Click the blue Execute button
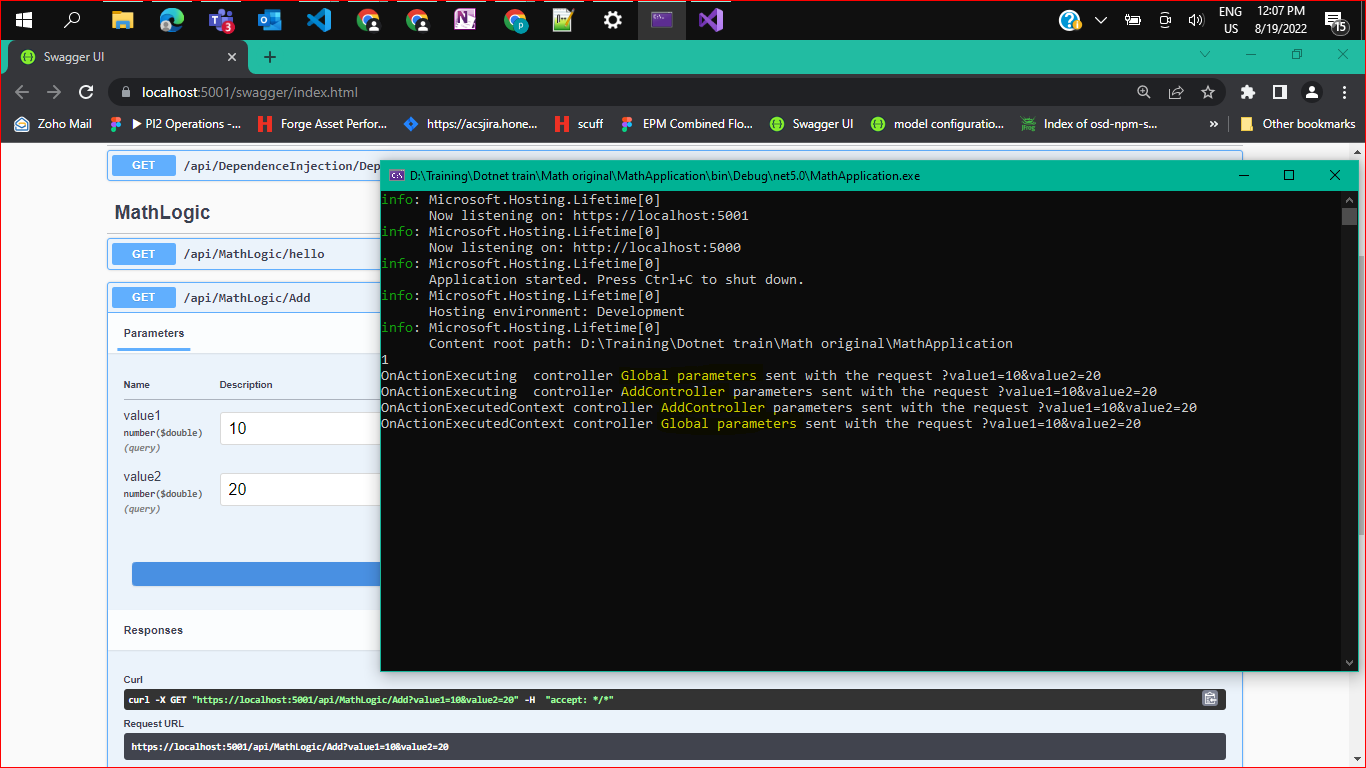 [256, 573]
